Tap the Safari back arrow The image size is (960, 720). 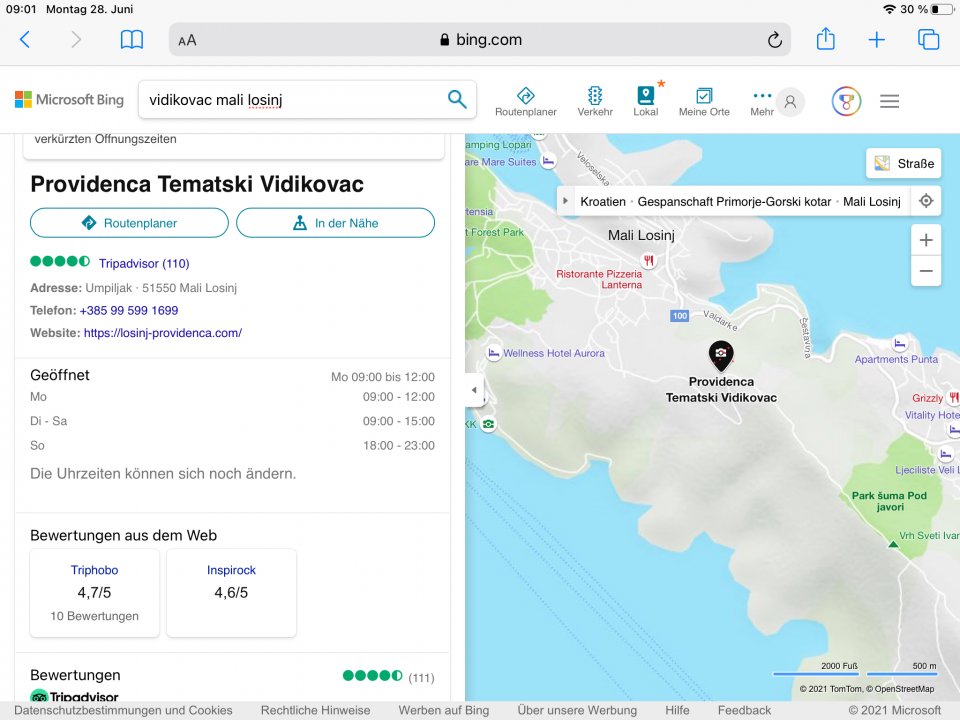pyautogui.click(x=25, y=40)
